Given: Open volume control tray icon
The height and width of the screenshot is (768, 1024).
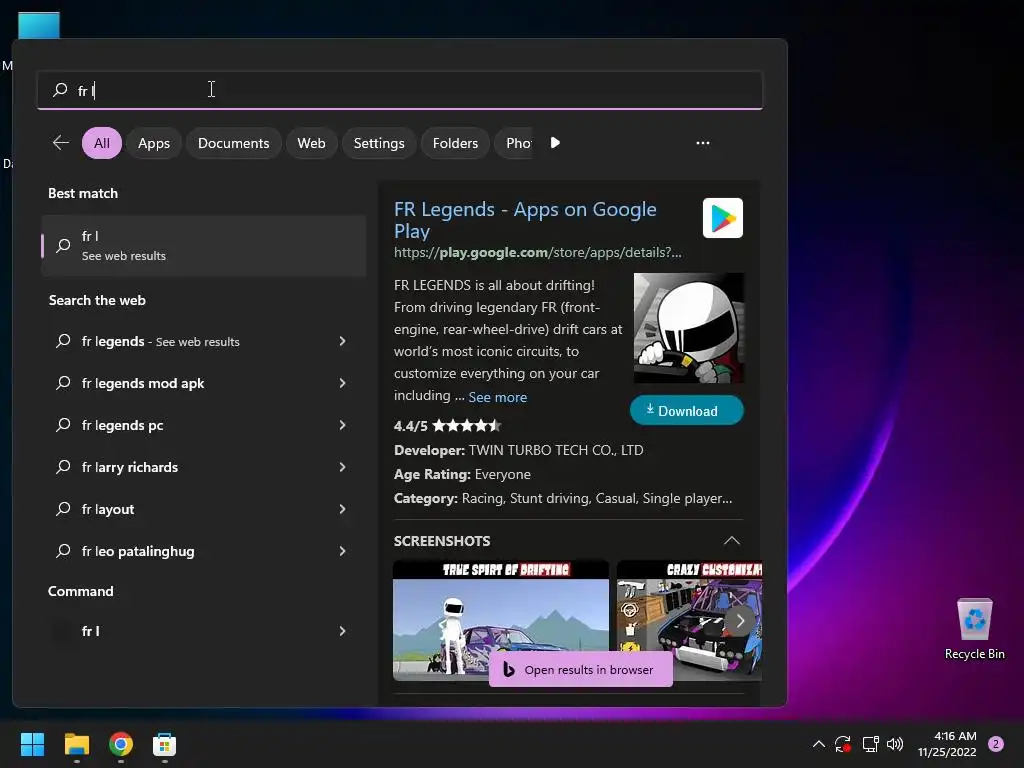Looking at the screenshot, I should [895, 744].
